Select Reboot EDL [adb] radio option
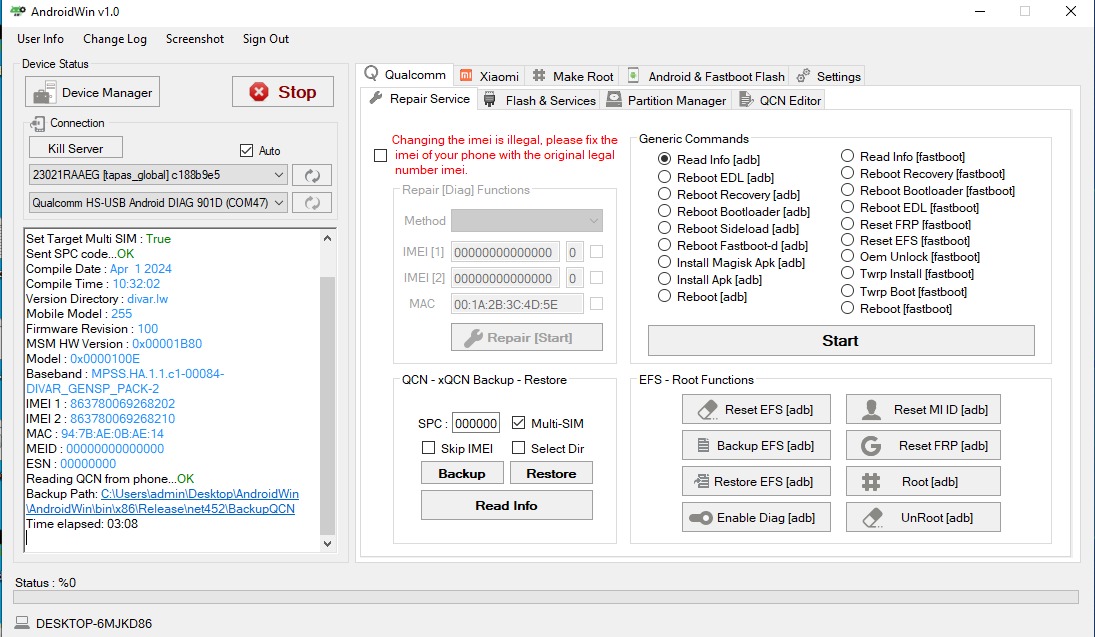The image size is (1095, 637). pos(664,177)
